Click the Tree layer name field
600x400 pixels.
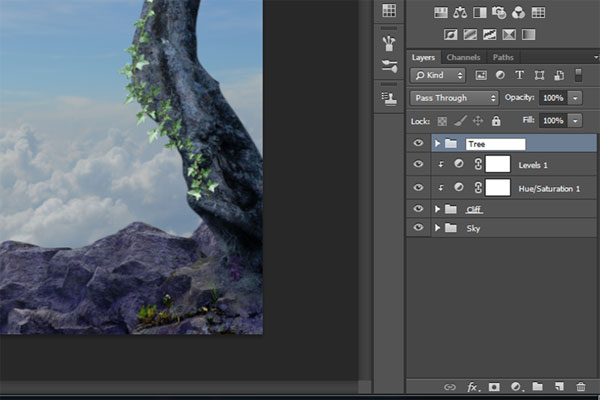click(495, 144)
